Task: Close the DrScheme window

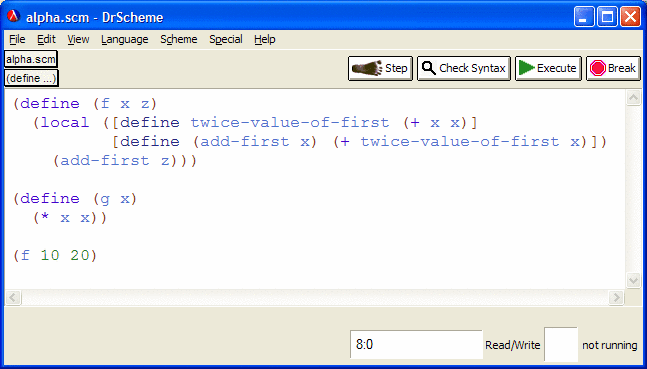Action: [x=630, y=17]
